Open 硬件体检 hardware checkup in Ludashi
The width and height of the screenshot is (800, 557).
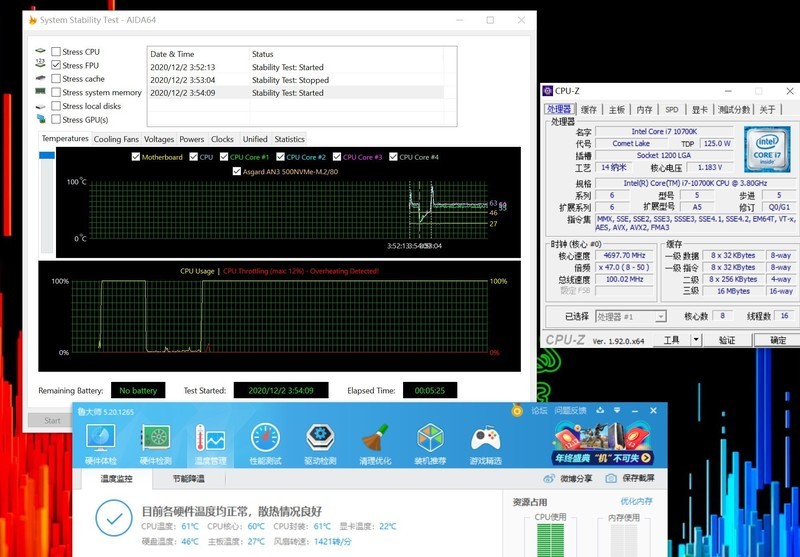[x=101, y=444]
